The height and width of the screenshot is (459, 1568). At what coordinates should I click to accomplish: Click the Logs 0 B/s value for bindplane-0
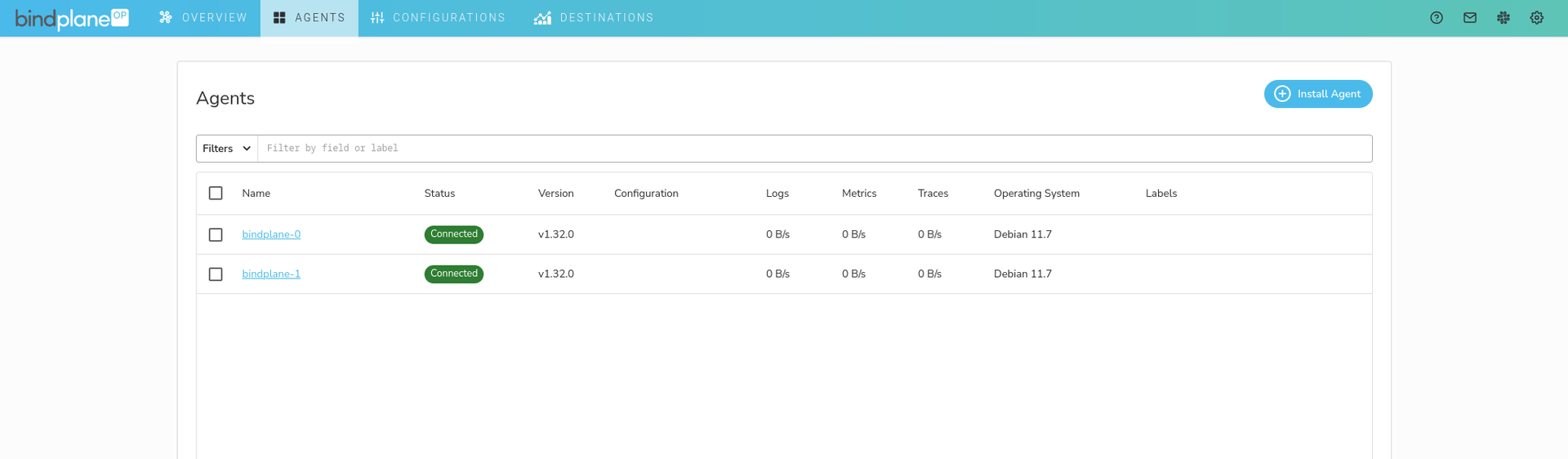[777, 234]
